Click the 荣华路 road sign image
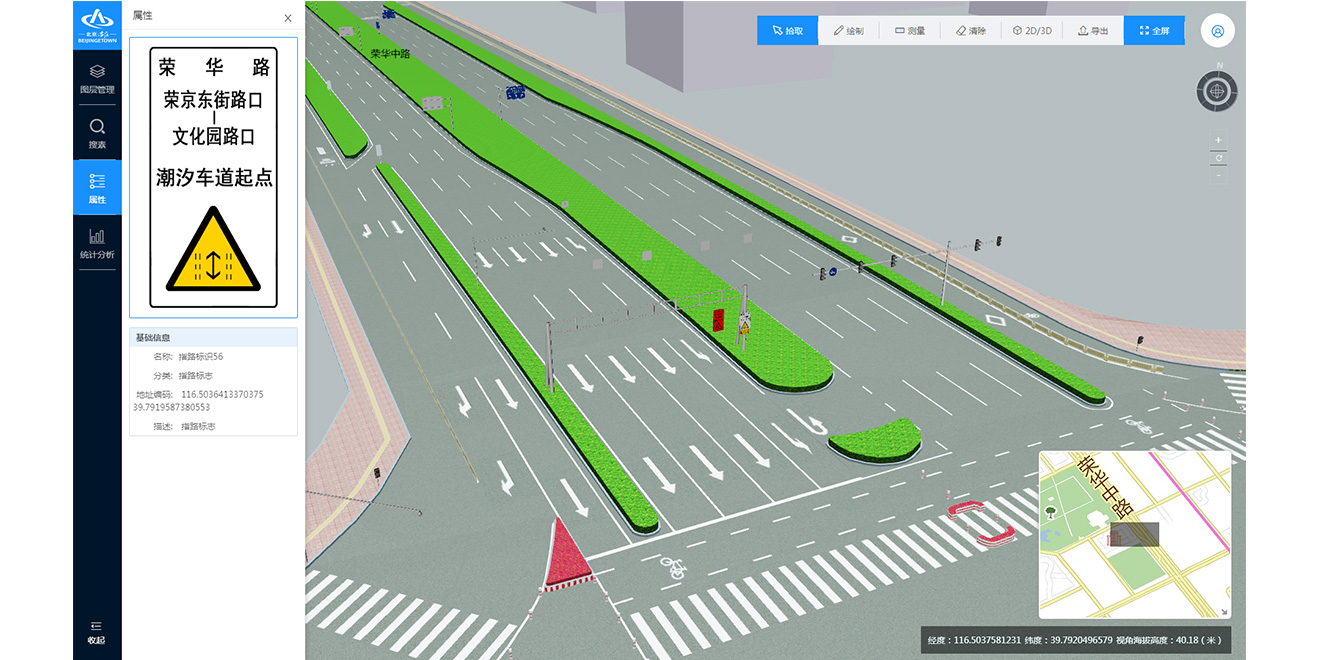The width and height of the screenshot is (1320, 660). click(213, 177)
